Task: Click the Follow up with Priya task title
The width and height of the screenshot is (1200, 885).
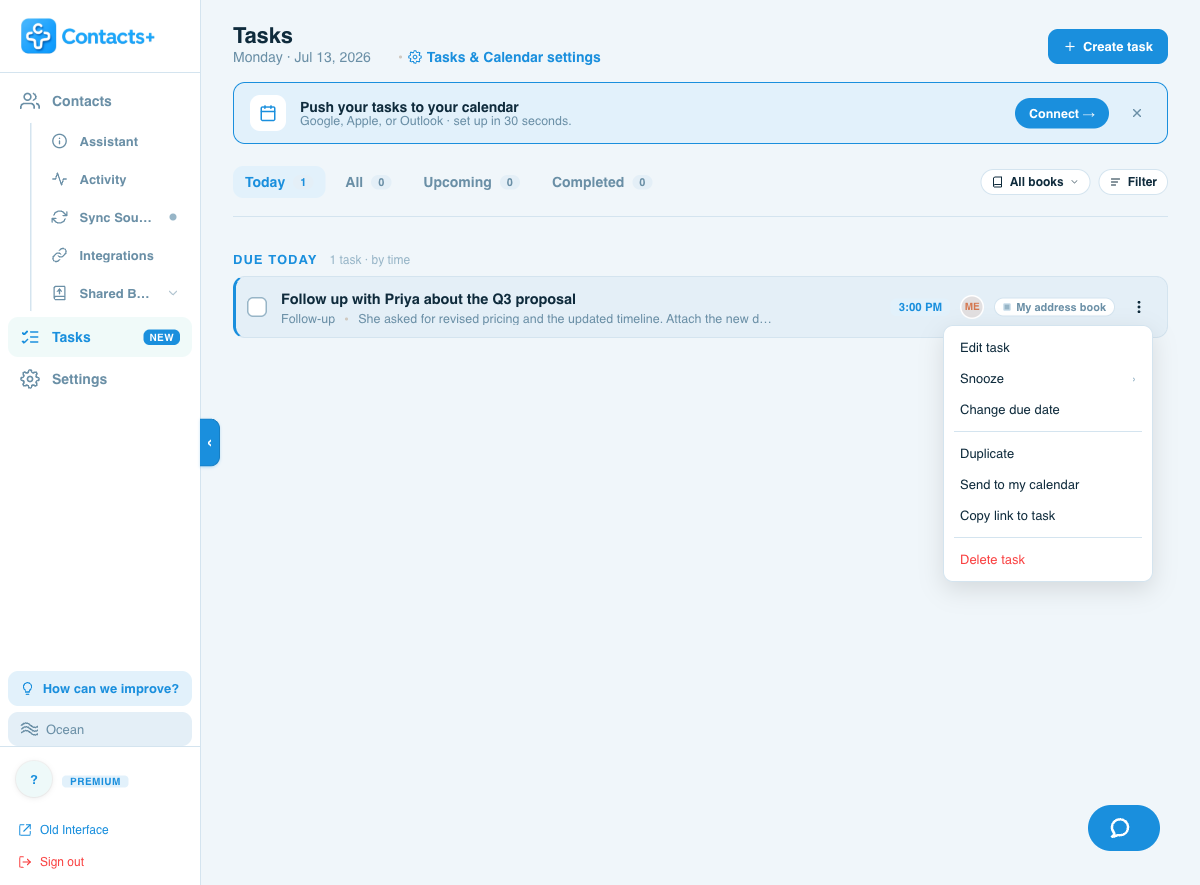Action: pos(428,299)
